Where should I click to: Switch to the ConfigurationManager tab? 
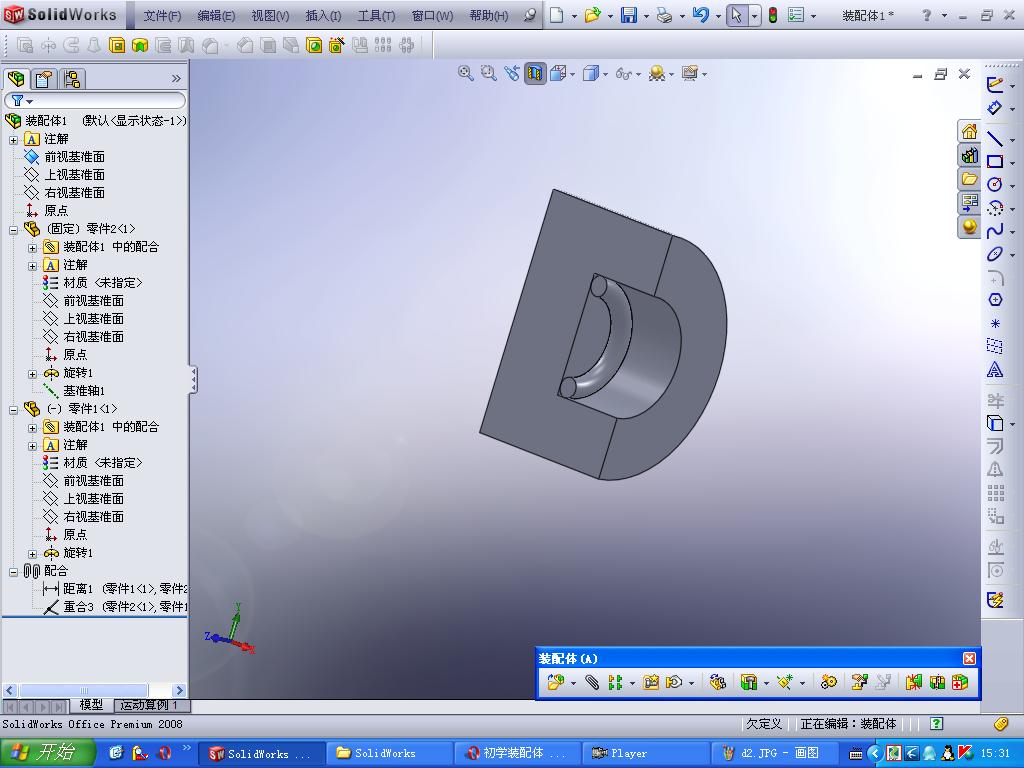pyautogui.click(x=72, y=79)
